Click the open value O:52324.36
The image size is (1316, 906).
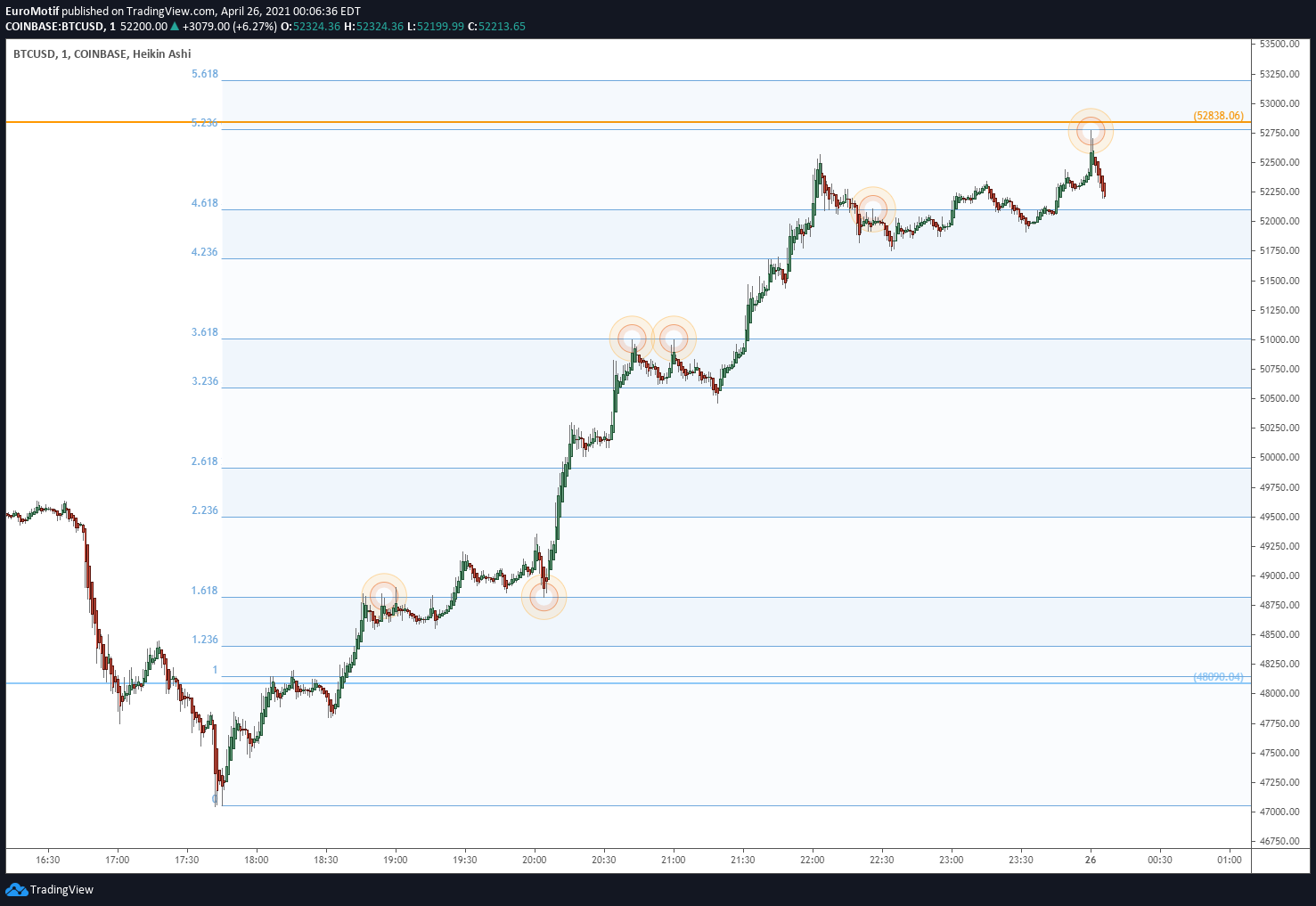point(310,26)
